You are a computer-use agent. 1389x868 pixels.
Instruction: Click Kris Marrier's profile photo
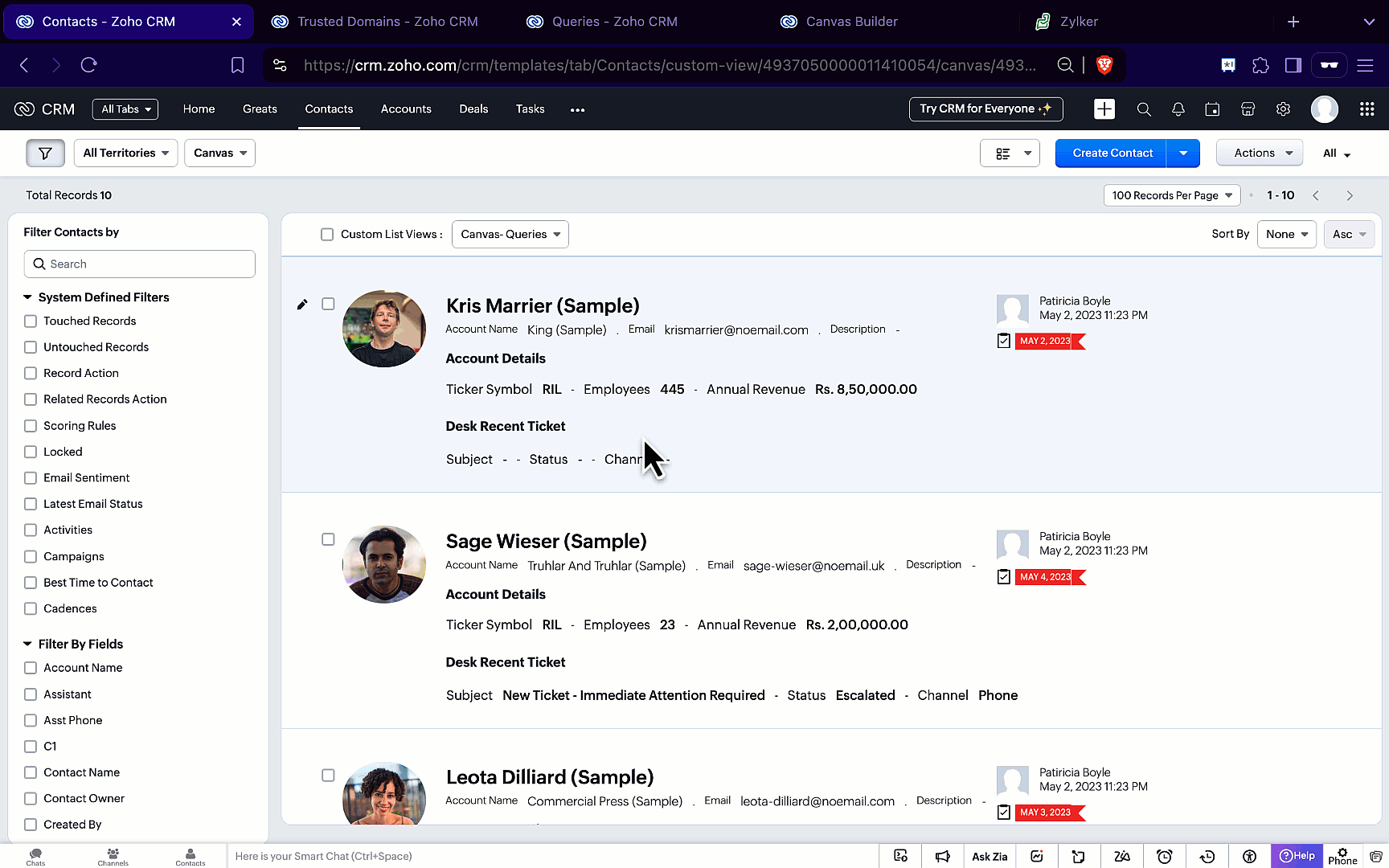(384, 329)
